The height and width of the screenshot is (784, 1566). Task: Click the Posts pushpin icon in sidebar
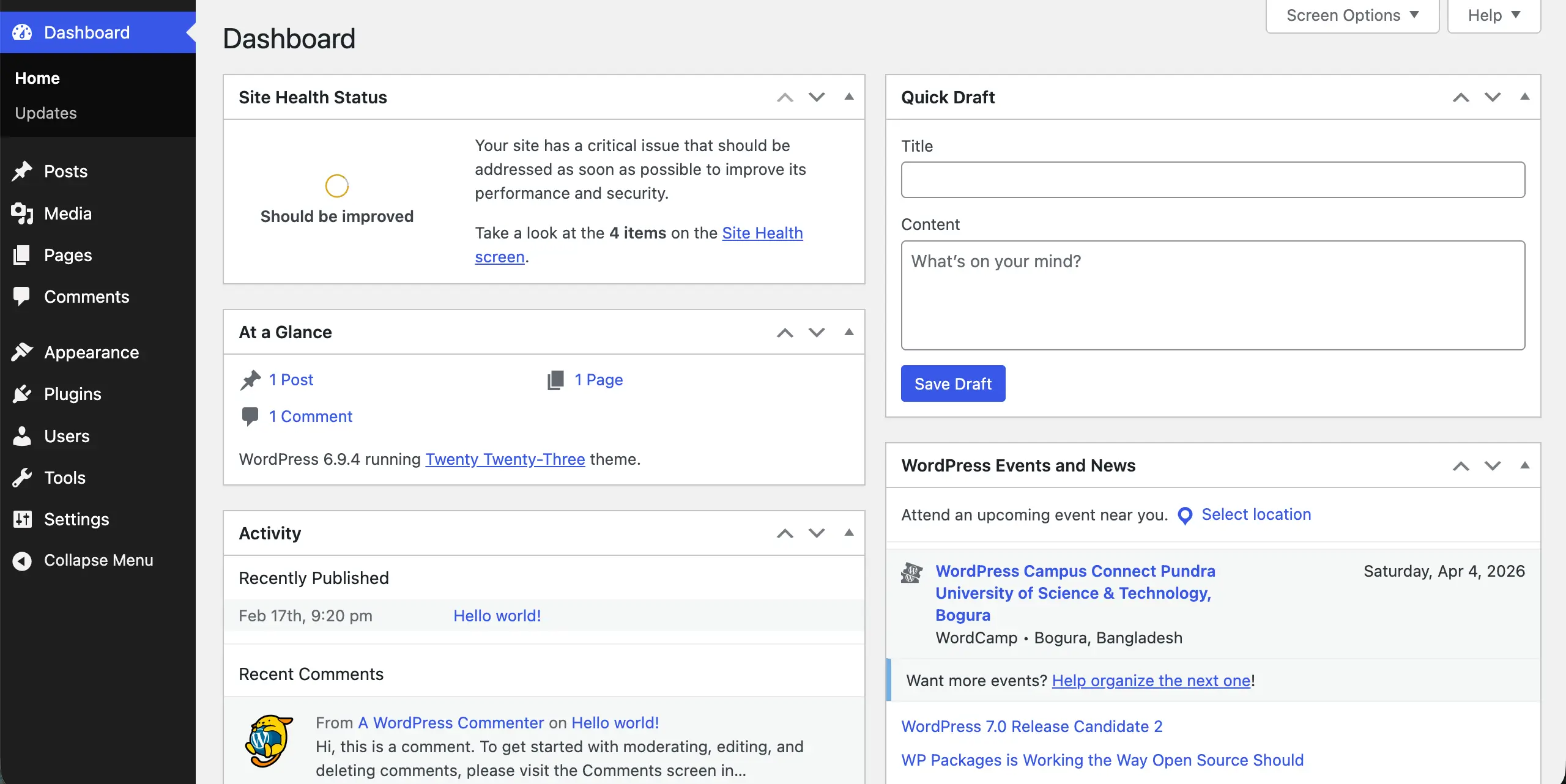[22, 171]
